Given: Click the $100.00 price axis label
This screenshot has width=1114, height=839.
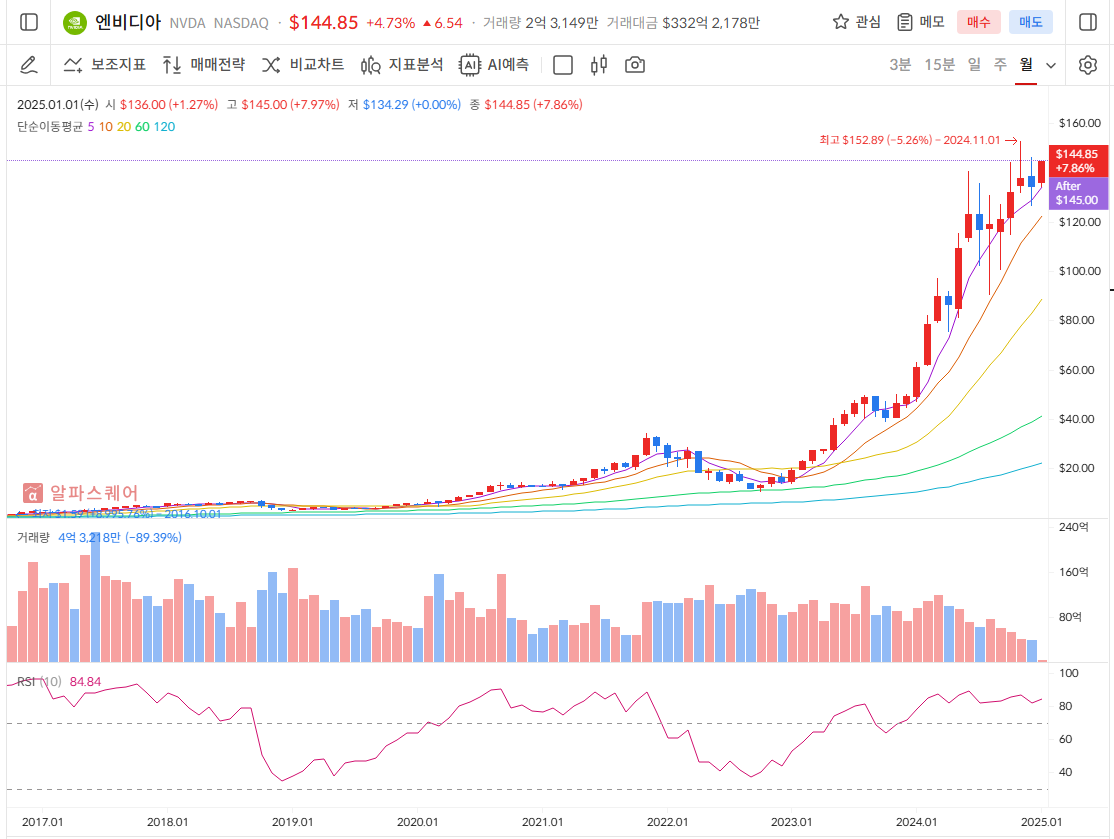Looking at the screenshot, I should click(1080, 271).
